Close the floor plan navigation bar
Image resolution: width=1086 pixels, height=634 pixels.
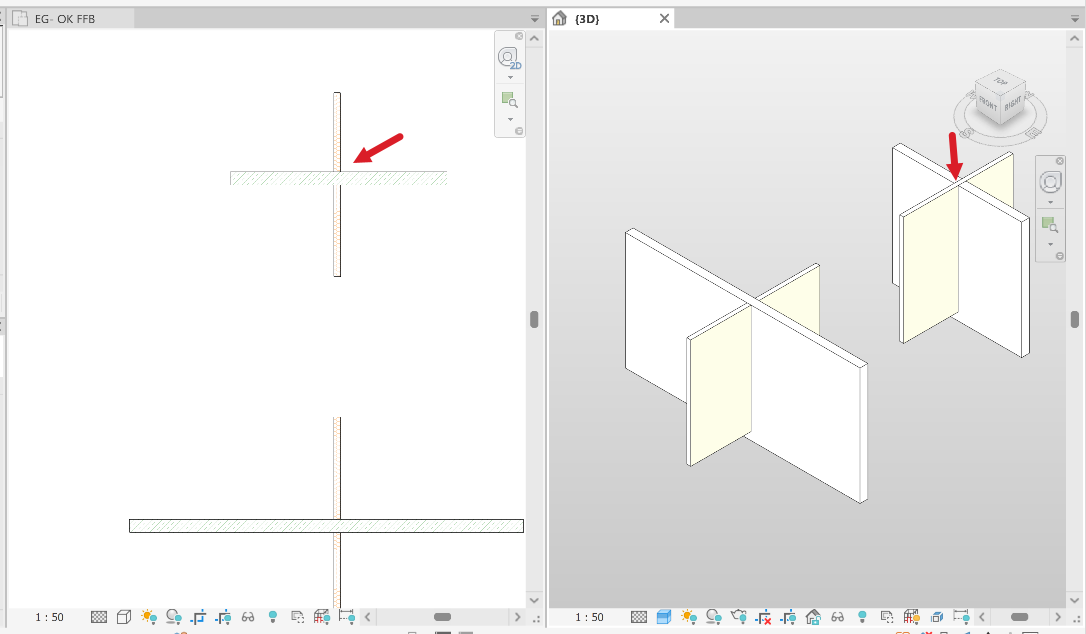(x=519, y=36)
